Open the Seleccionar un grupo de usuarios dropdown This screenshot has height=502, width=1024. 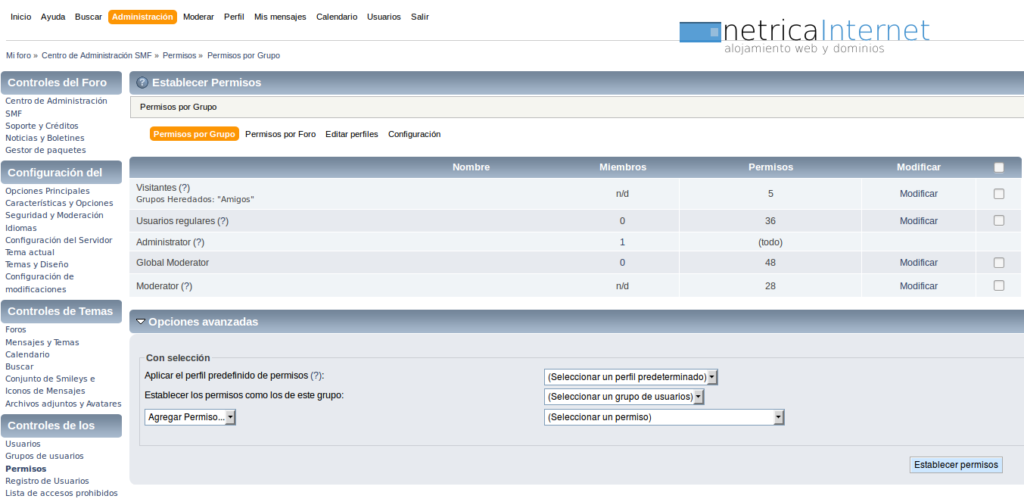click(x=624, y=396)
